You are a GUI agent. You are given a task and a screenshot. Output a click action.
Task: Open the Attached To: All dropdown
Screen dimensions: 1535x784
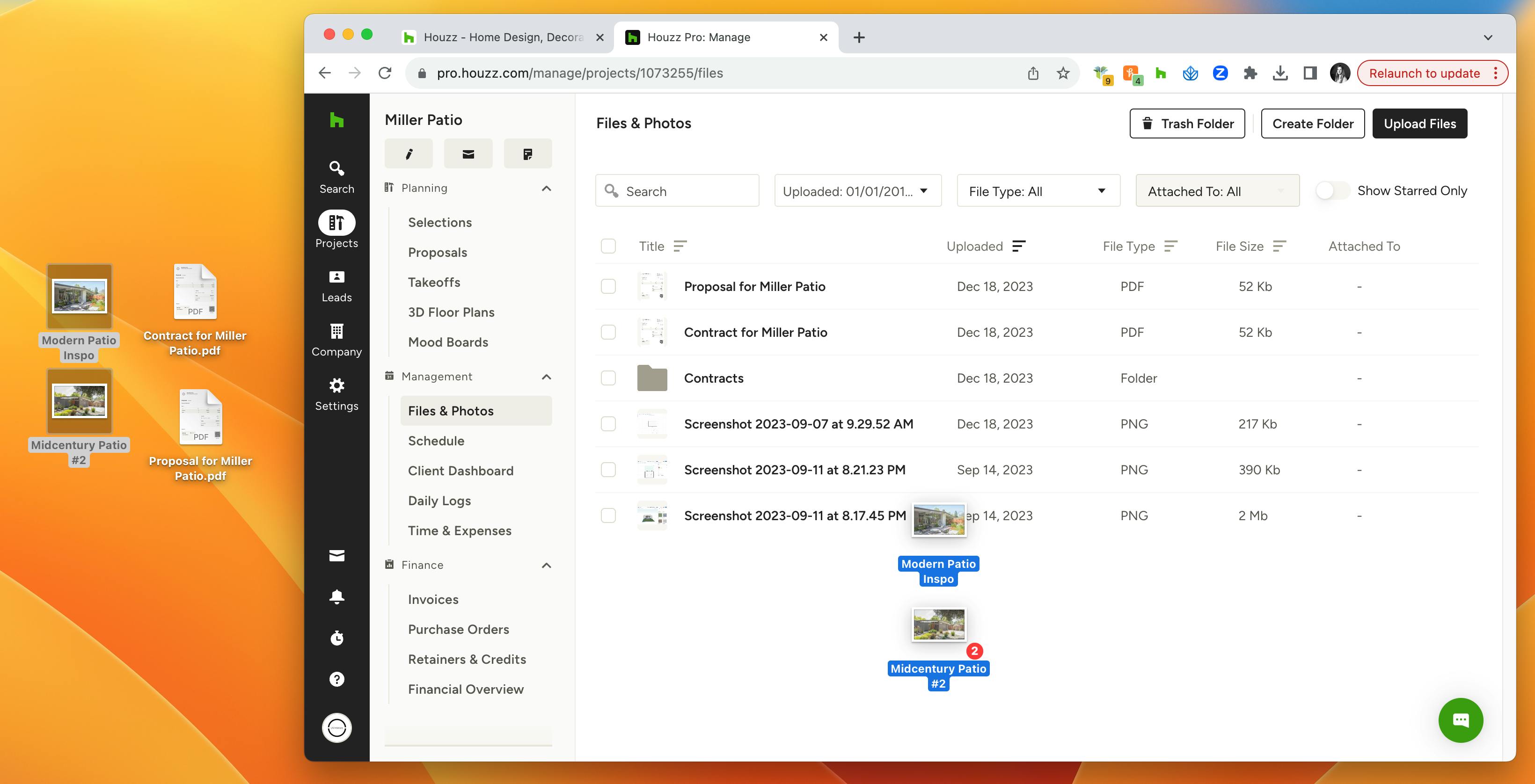pyautogui.click(x=1217, y=191)
